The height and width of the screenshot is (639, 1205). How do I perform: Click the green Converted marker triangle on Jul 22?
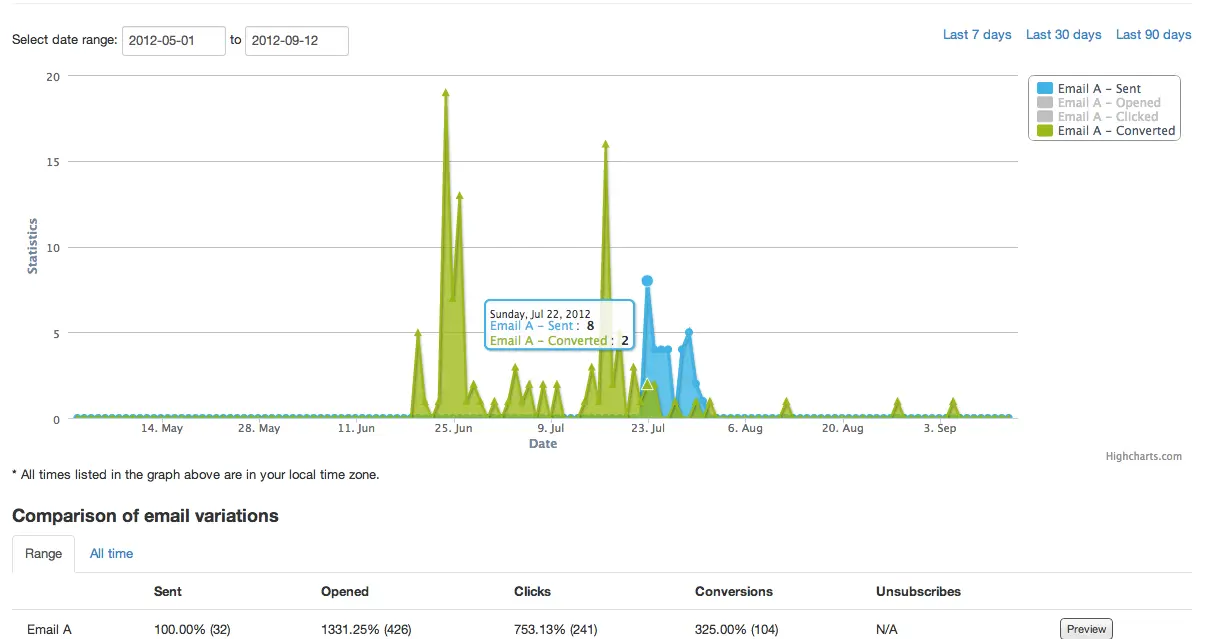coord(646,383)
